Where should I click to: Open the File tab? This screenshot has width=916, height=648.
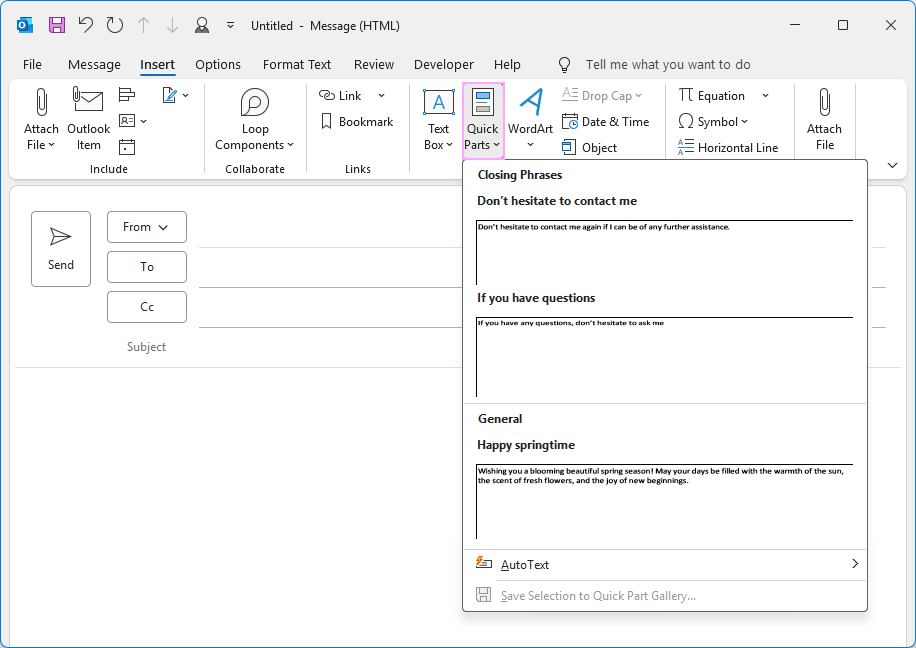click(32, 64)
